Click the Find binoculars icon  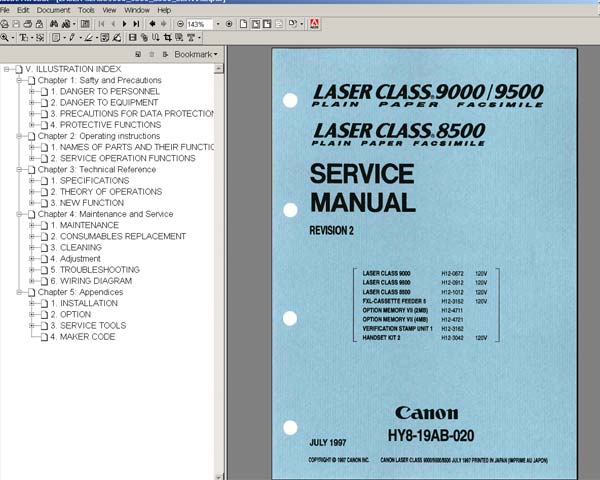coord(54,24)
